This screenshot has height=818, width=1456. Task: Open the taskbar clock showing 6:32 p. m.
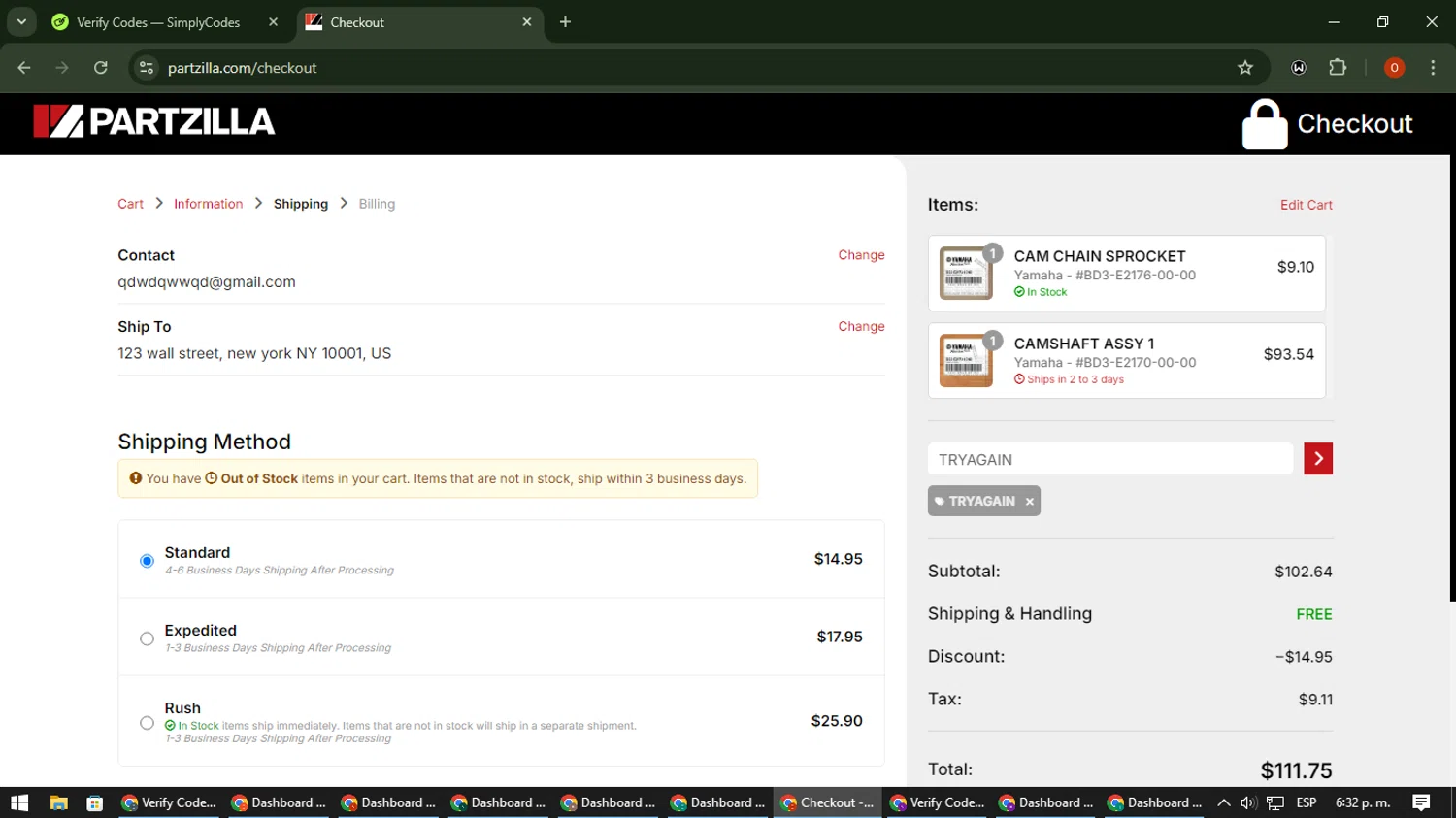pyautogui.click(x=1363, y=802)
